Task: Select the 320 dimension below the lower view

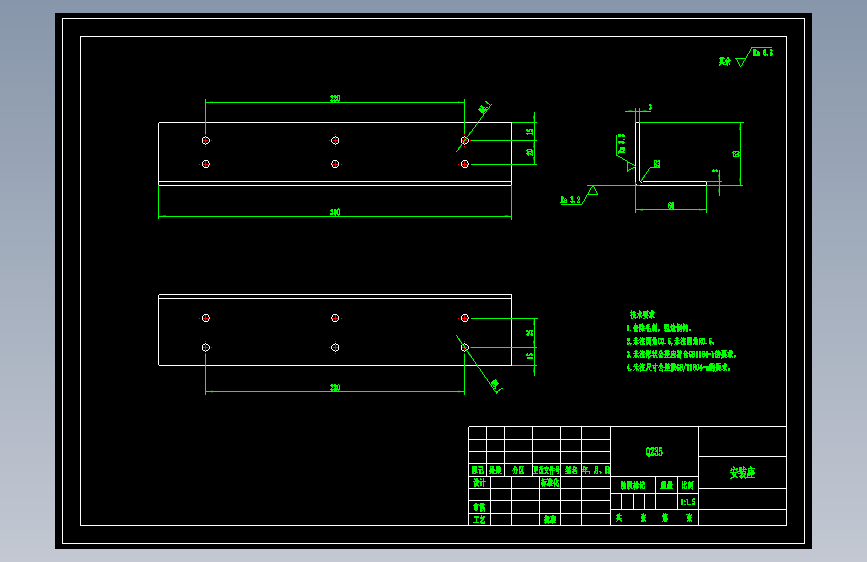Action: pos(335,388)
